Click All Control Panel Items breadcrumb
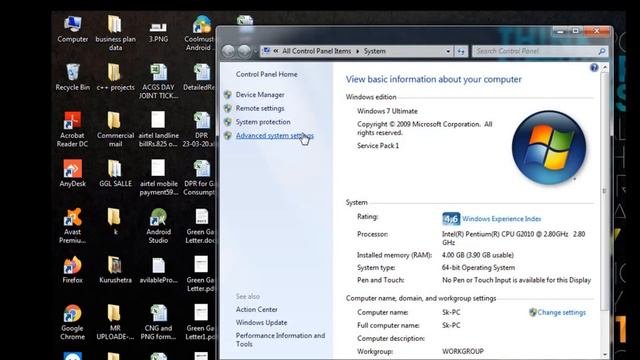This screenshot has width=640, height=360. (x=316, y=51)
